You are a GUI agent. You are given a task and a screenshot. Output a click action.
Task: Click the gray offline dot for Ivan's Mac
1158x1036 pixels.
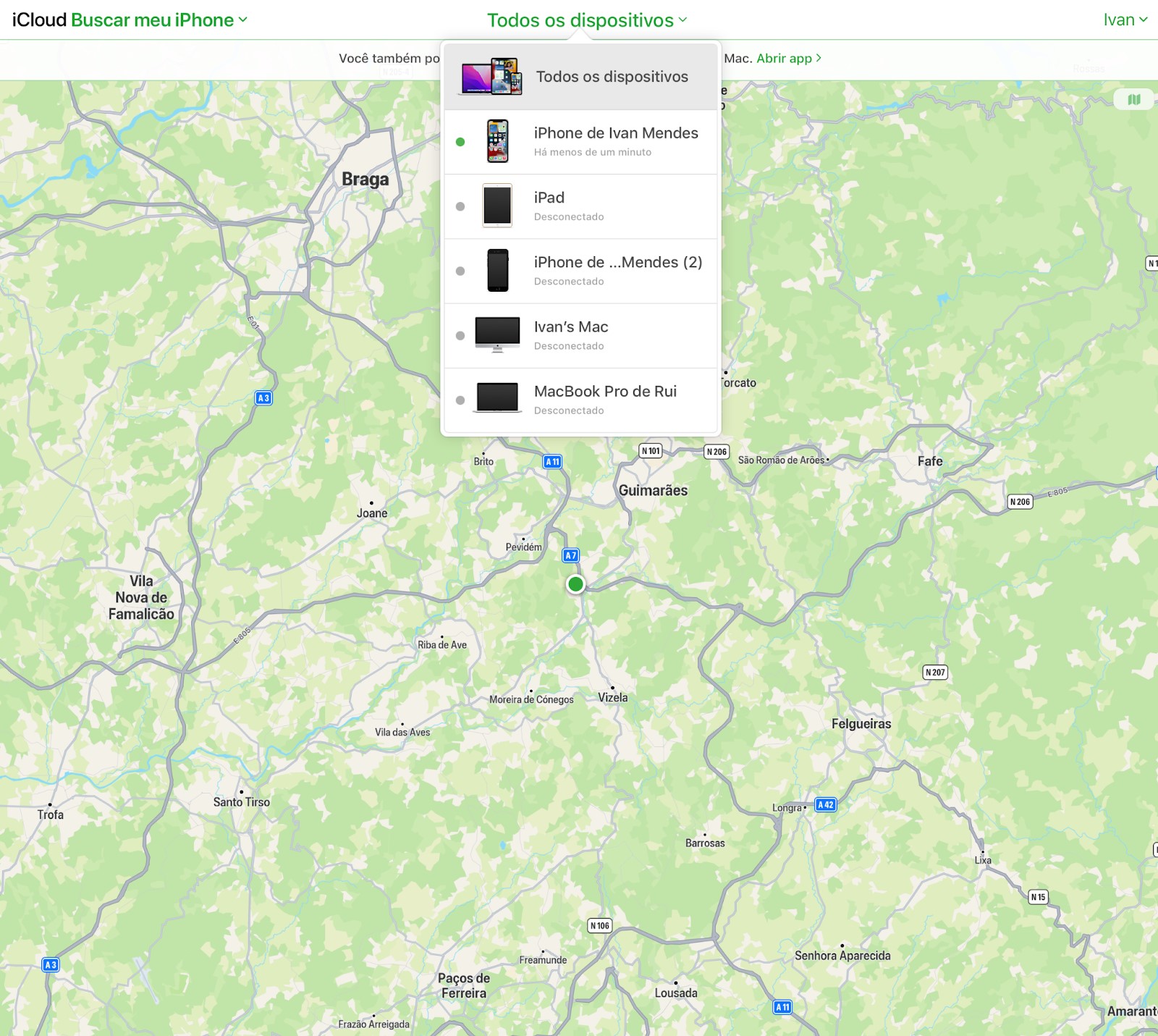[x=460, y=335]
